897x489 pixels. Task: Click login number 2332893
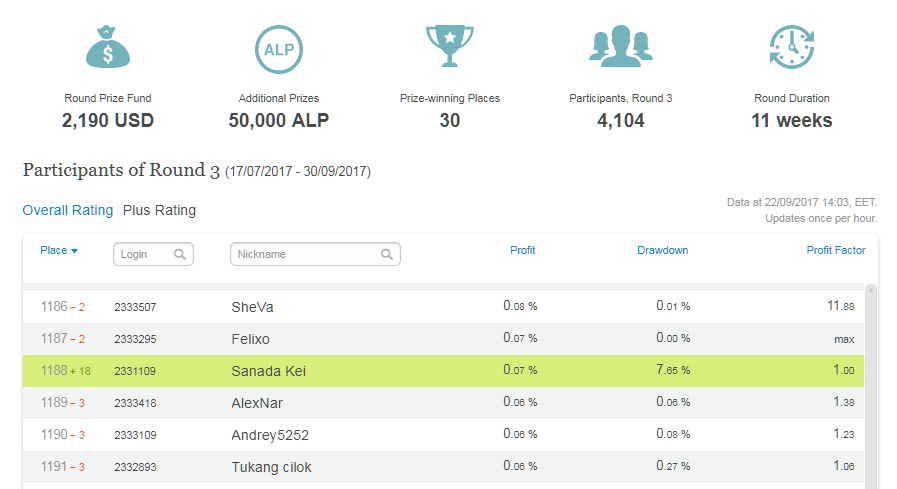point(135,467)
